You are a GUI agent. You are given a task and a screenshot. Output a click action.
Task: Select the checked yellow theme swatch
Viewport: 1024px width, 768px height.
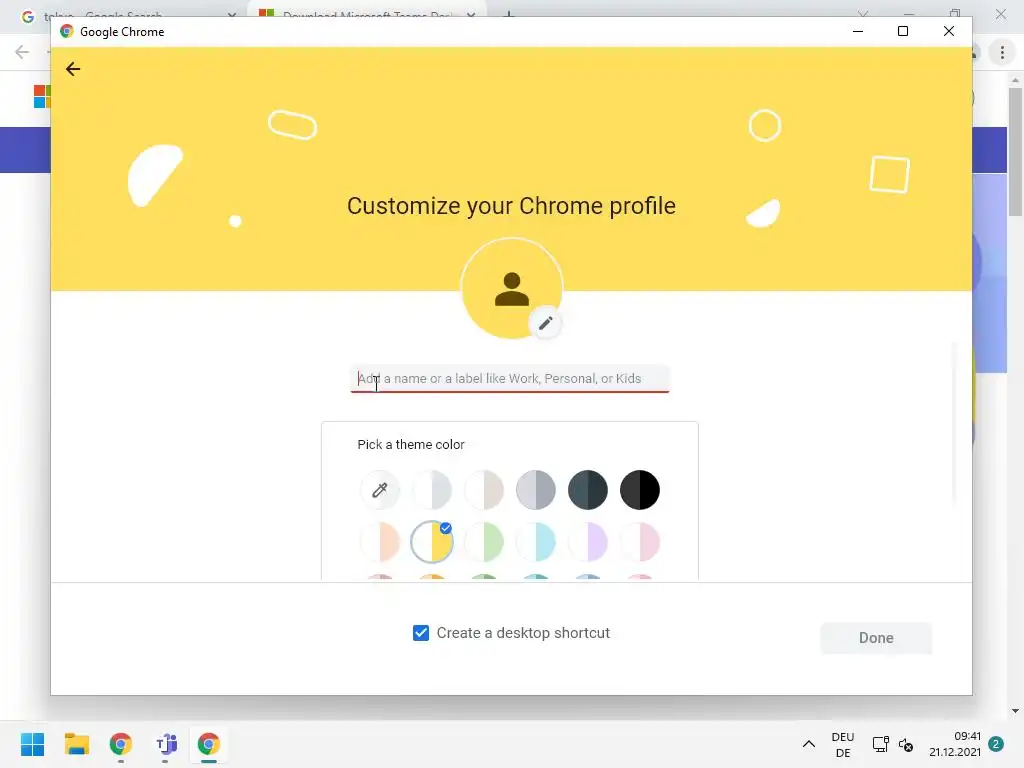point(432,542)
